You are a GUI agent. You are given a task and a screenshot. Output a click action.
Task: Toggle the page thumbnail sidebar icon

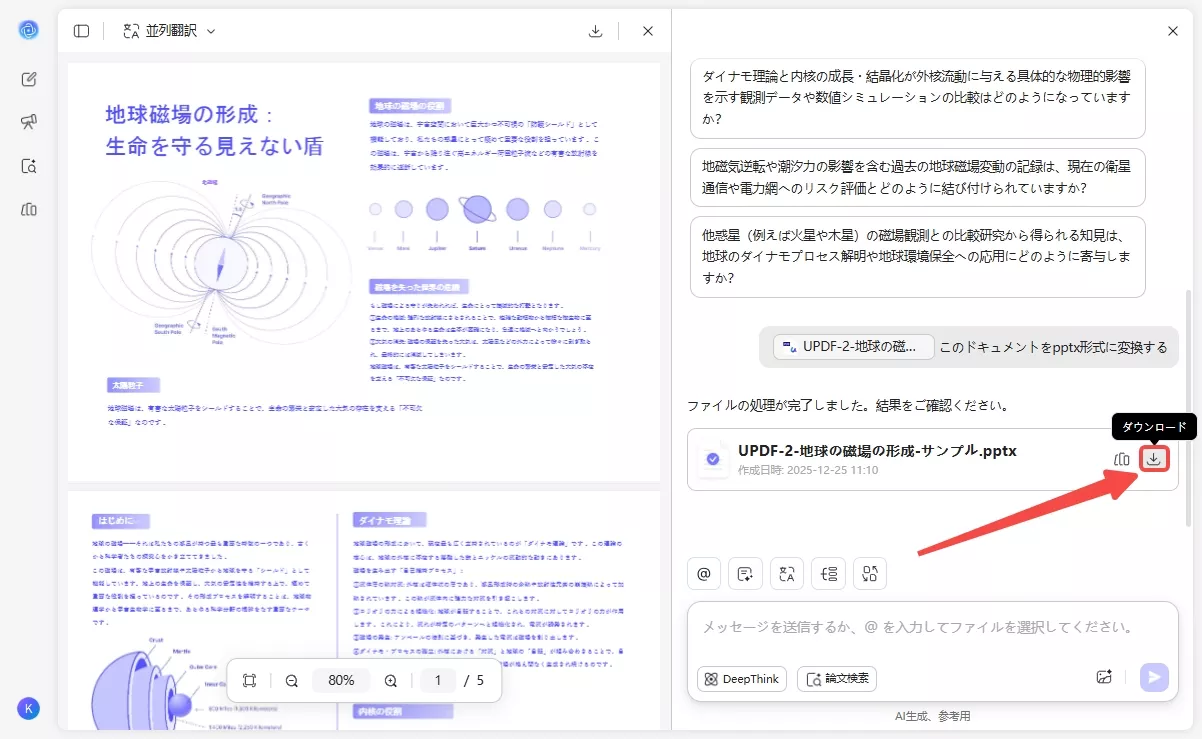(x=81, y=31)
